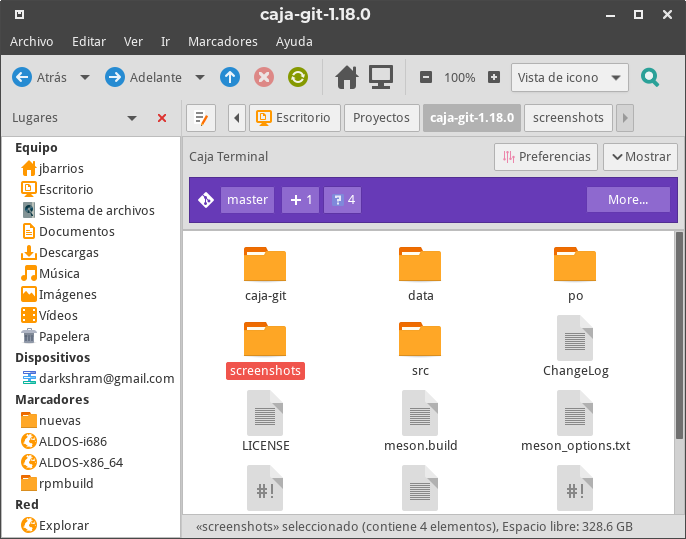The image size is (686, 539).
Task: Click the file view vertical scrollbar
Action: (x=679, y=335)
